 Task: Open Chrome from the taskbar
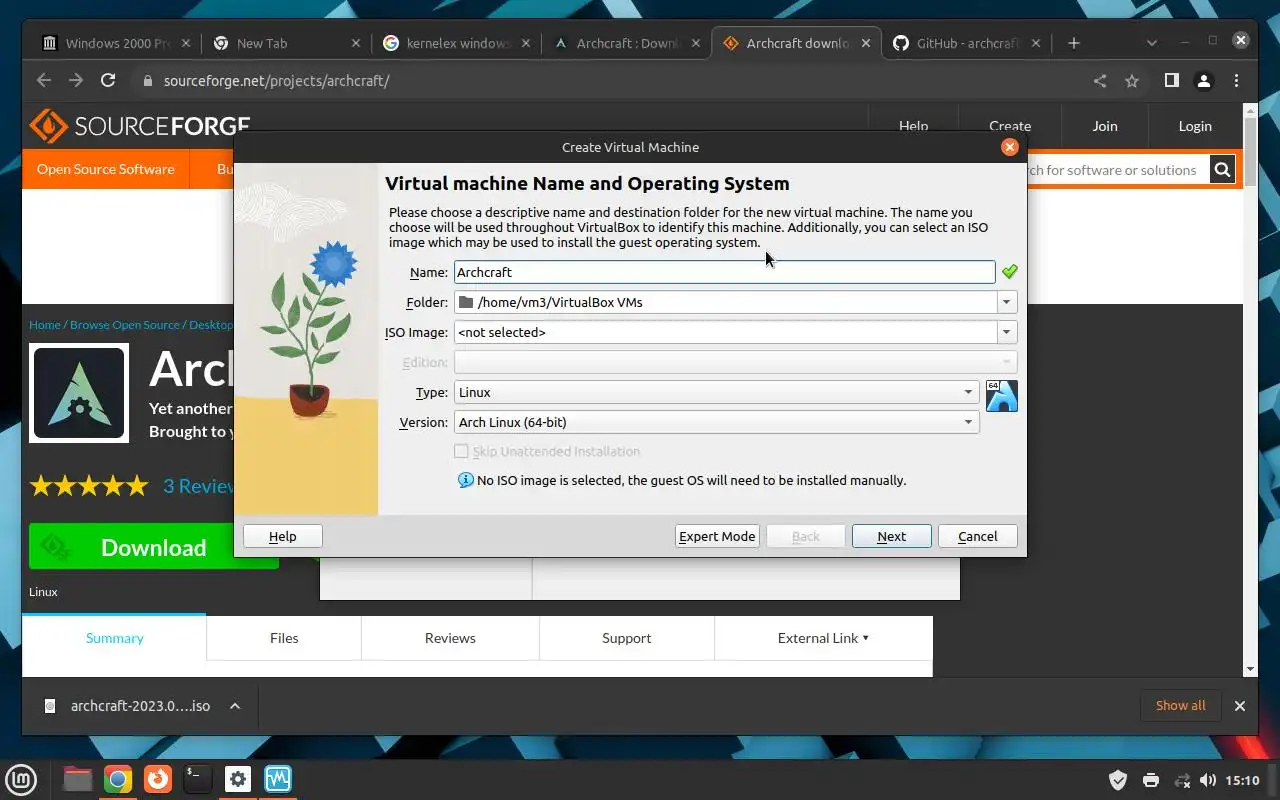[x=118, y=779]
